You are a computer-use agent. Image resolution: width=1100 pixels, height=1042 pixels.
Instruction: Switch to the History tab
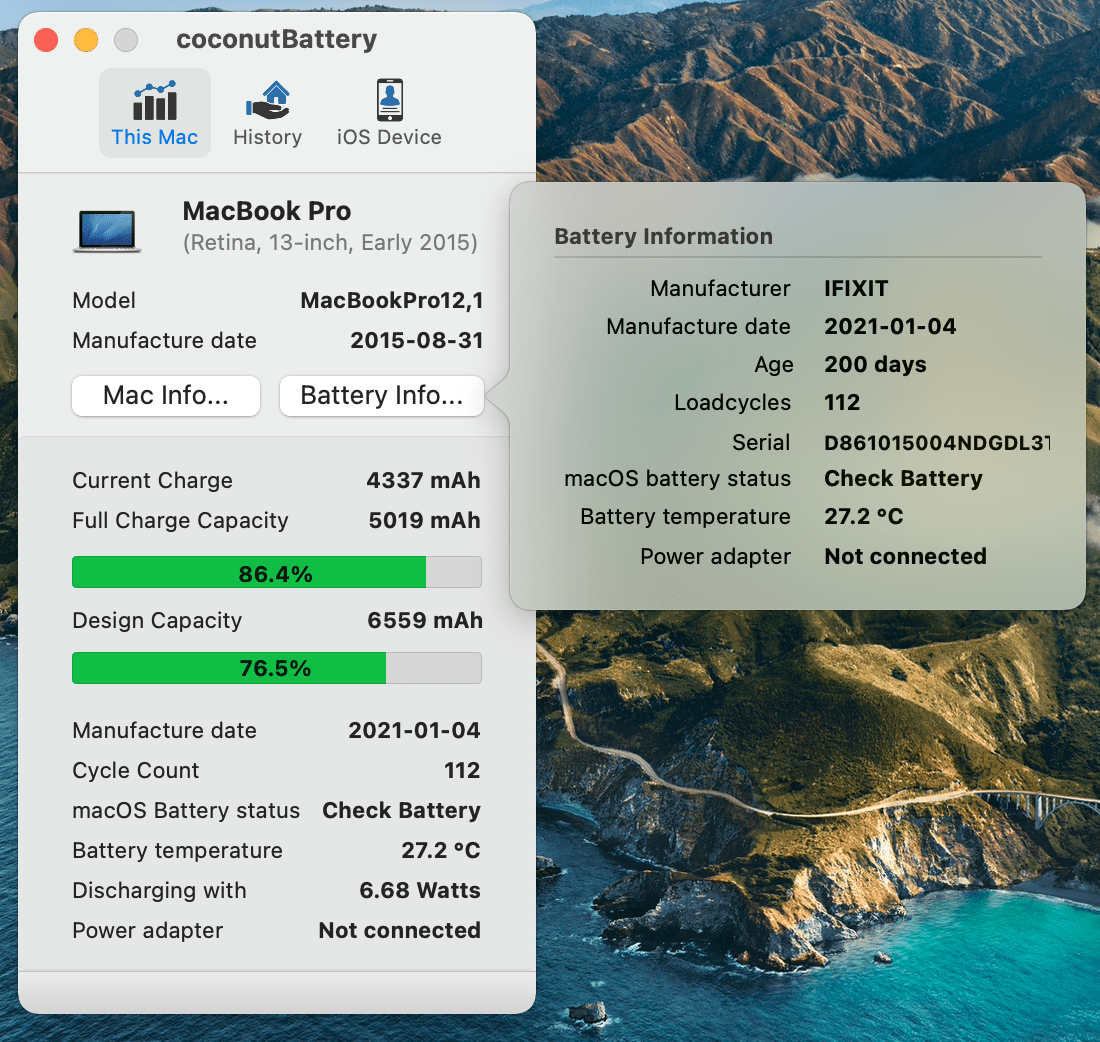coord(267,113)
